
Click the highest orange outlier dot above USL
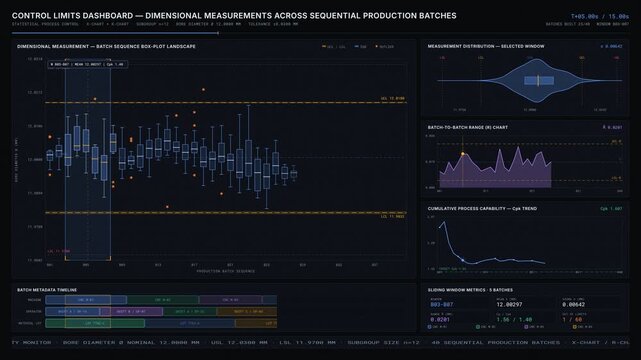pyautogui.click(x=203, y=89)
